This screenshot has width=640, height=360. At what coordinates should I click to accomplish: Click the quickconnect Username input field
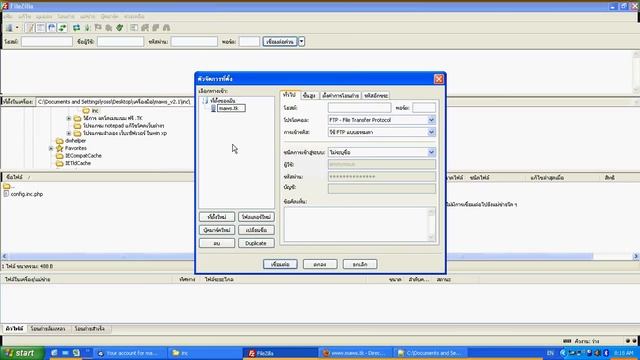click(120, 42)
